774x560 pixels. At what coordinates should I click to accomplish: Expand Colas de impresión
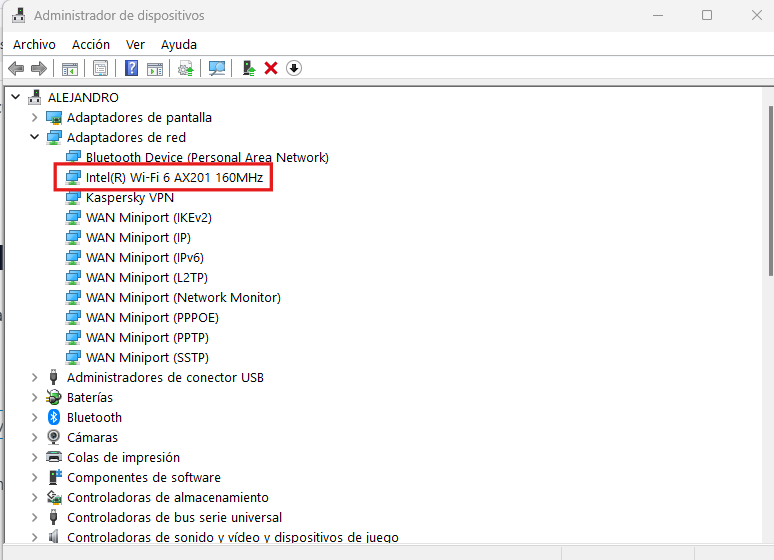tap(35, 457)
